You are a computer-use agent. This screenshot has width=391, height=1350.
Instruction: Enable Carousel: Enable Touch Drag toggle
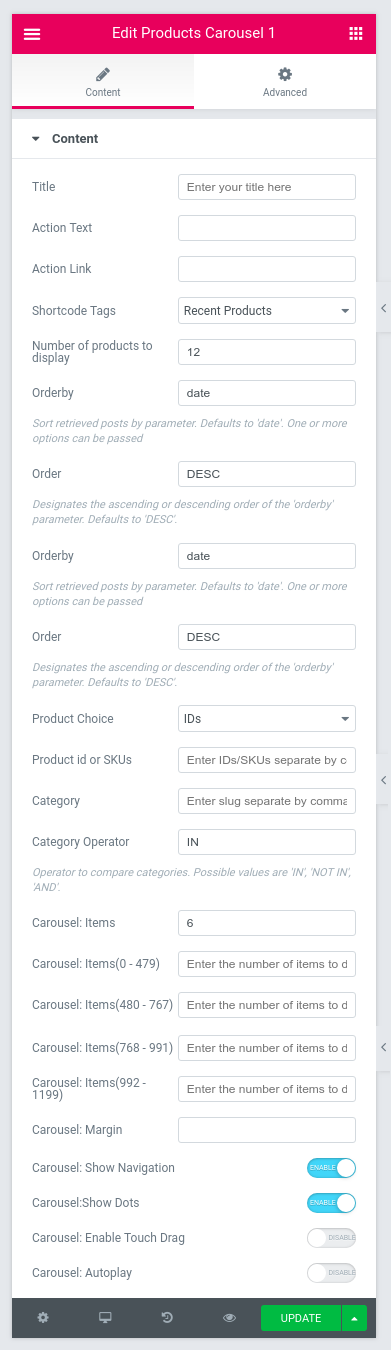point(331,1238)
